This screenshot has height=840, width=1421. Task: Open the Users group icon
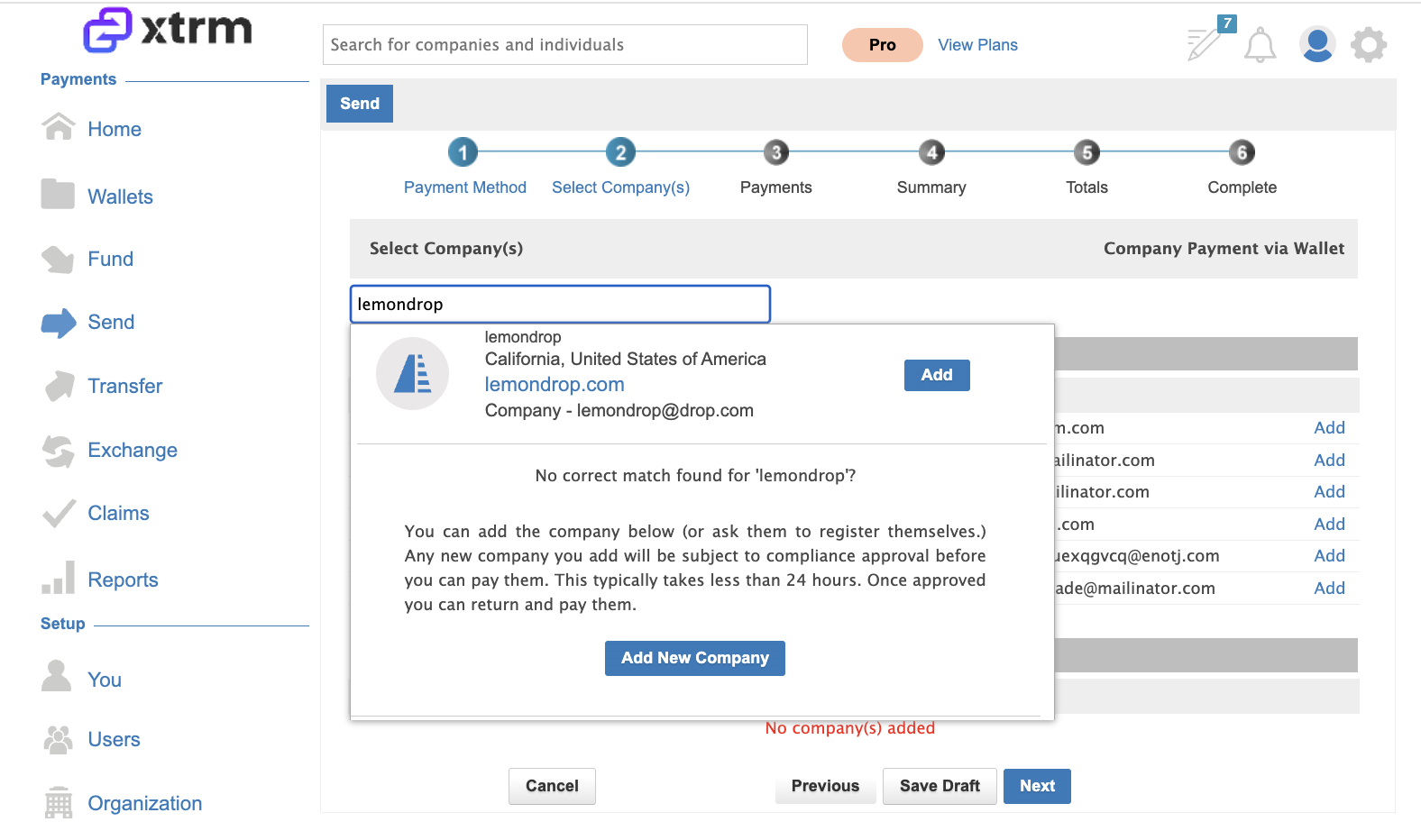(59, 739)
